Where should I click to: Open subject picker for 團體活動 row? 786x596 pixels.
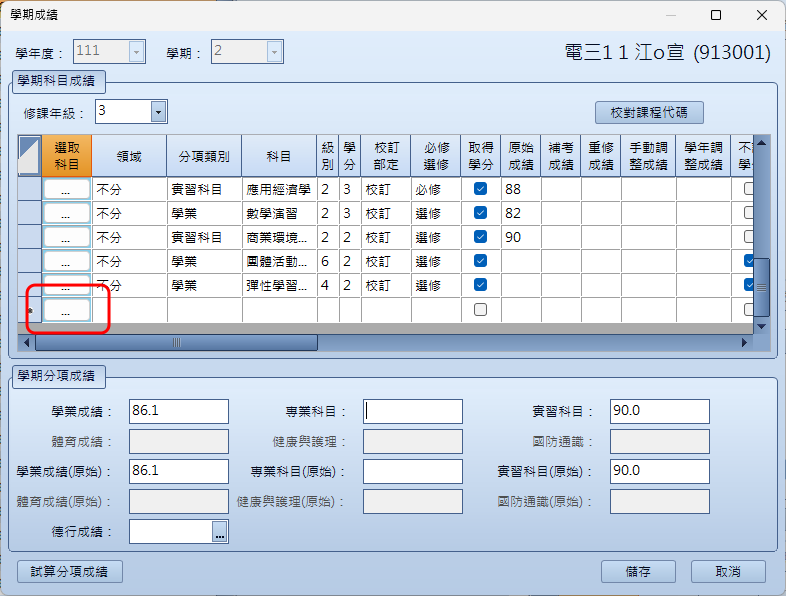pyautogui.click(x=67, y=262)
